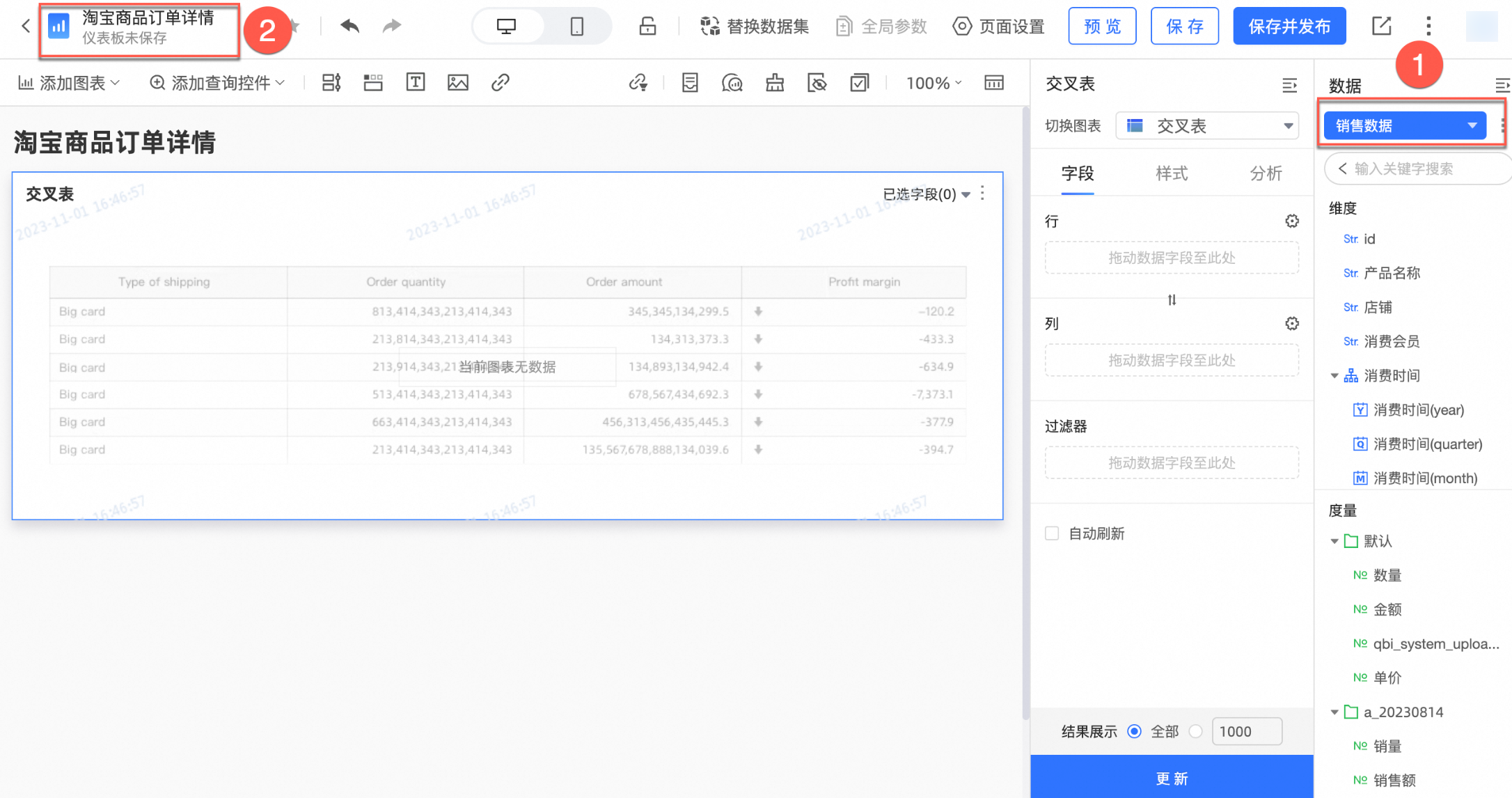Select the 全部 result display radio

[x=1134, y=731]
